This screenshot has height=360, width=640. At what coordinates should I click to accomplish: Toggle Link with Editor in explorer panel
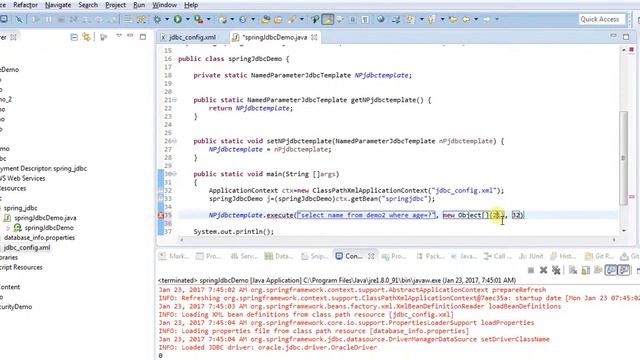[86, 37]
